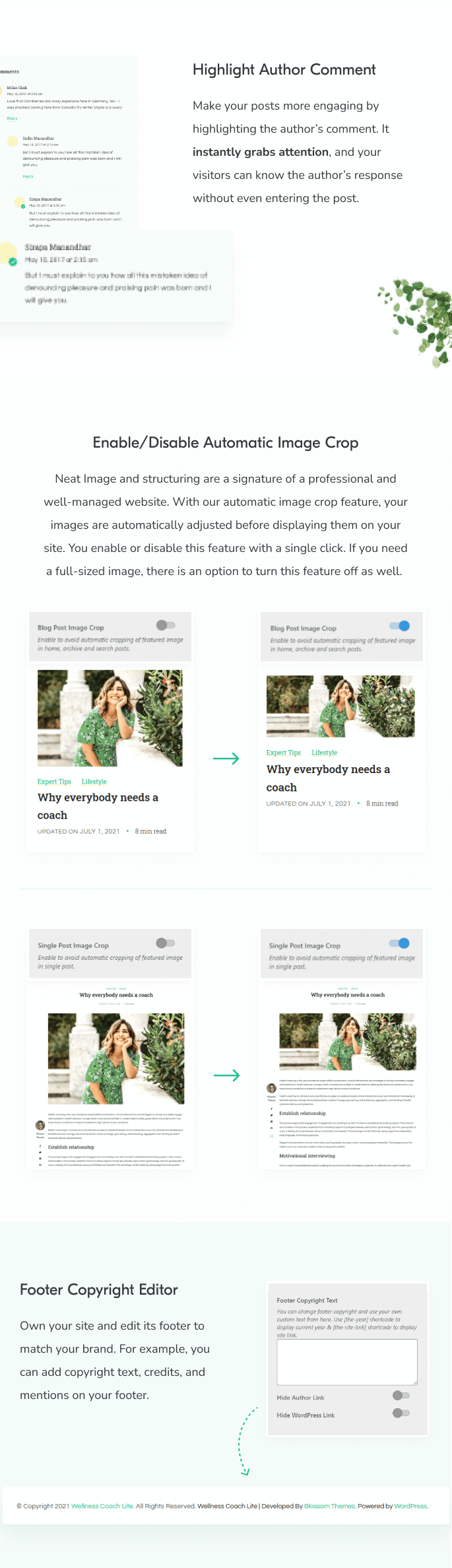Toggle the Hide WordPress Link switch
The image size is (452, 1568).
401,1413
